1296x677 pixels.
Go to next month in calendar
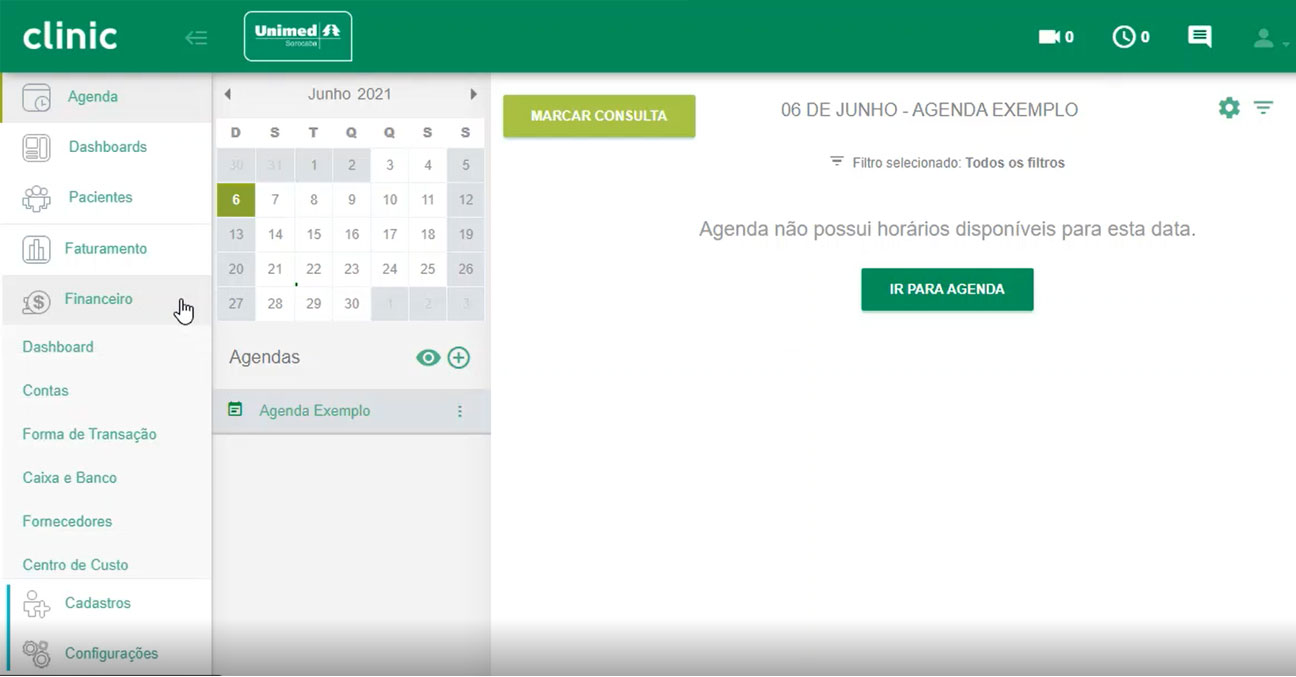click(473, 94)
